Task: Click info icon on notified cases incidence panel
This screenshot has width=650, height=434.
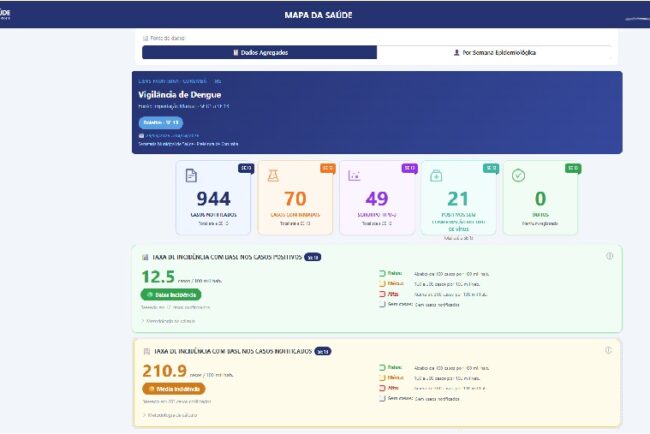Action: click(x=609, y=350)
